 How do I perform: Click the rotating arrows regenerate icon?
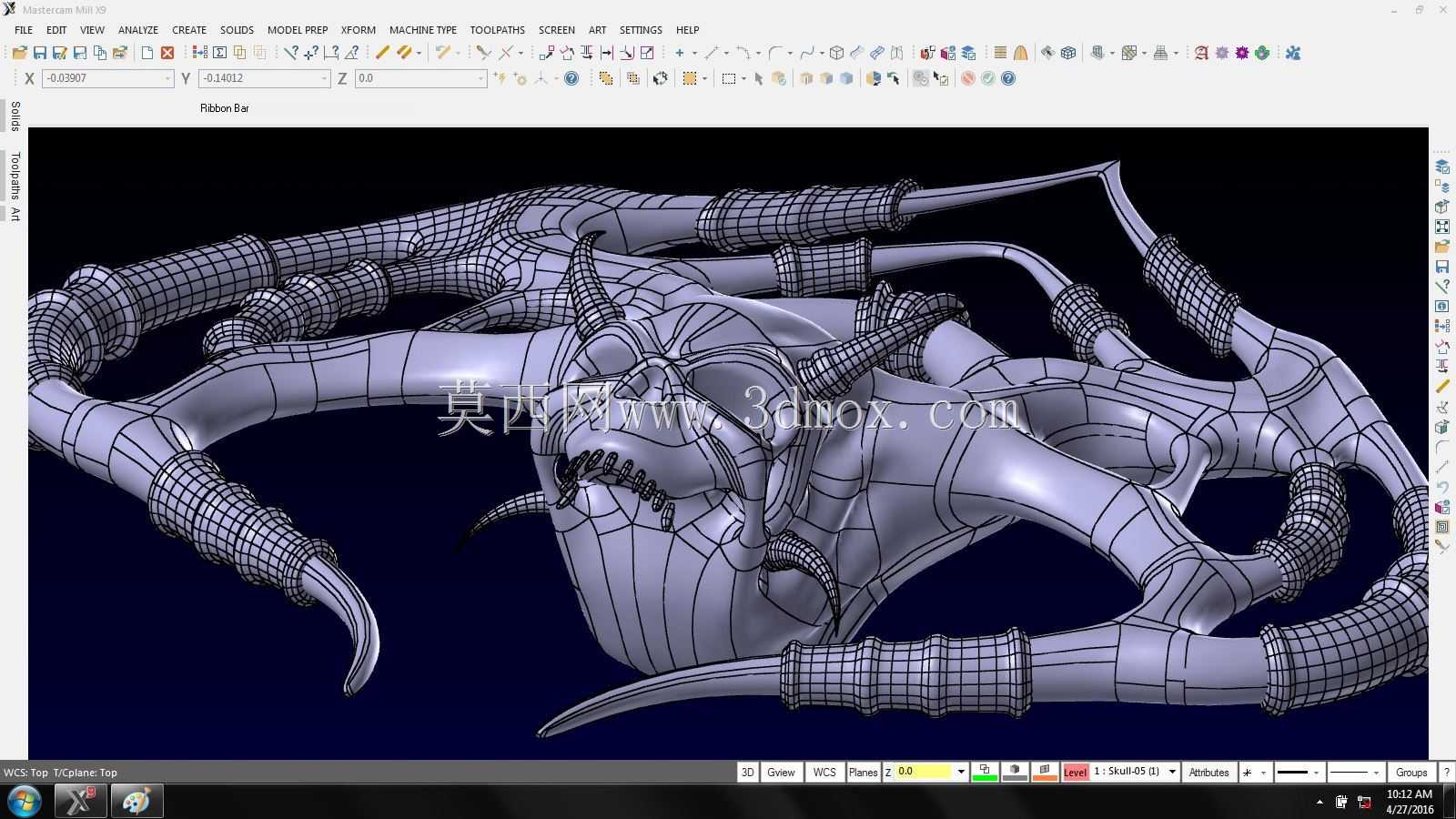661,78
